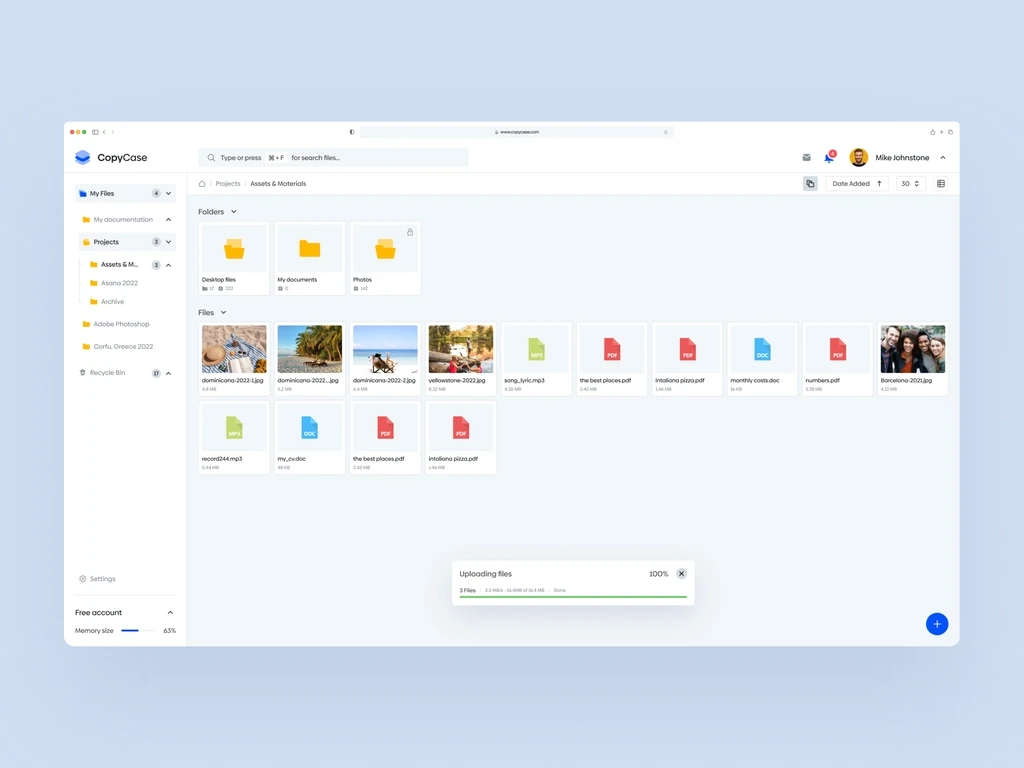Collapse the Free account panel

170,612
